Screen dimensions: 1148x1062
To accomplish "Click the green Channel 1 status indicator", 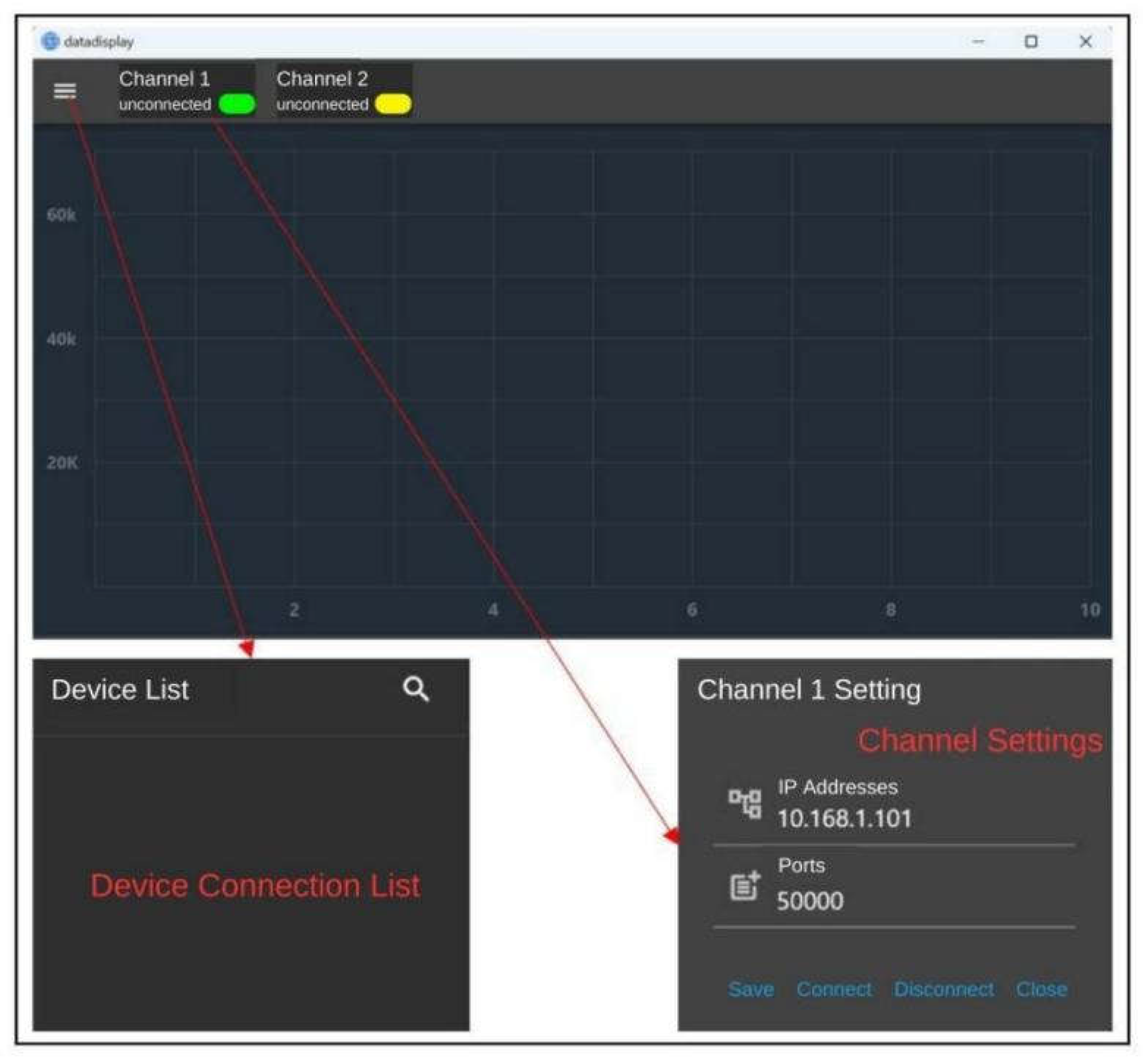I will point(236,104).
